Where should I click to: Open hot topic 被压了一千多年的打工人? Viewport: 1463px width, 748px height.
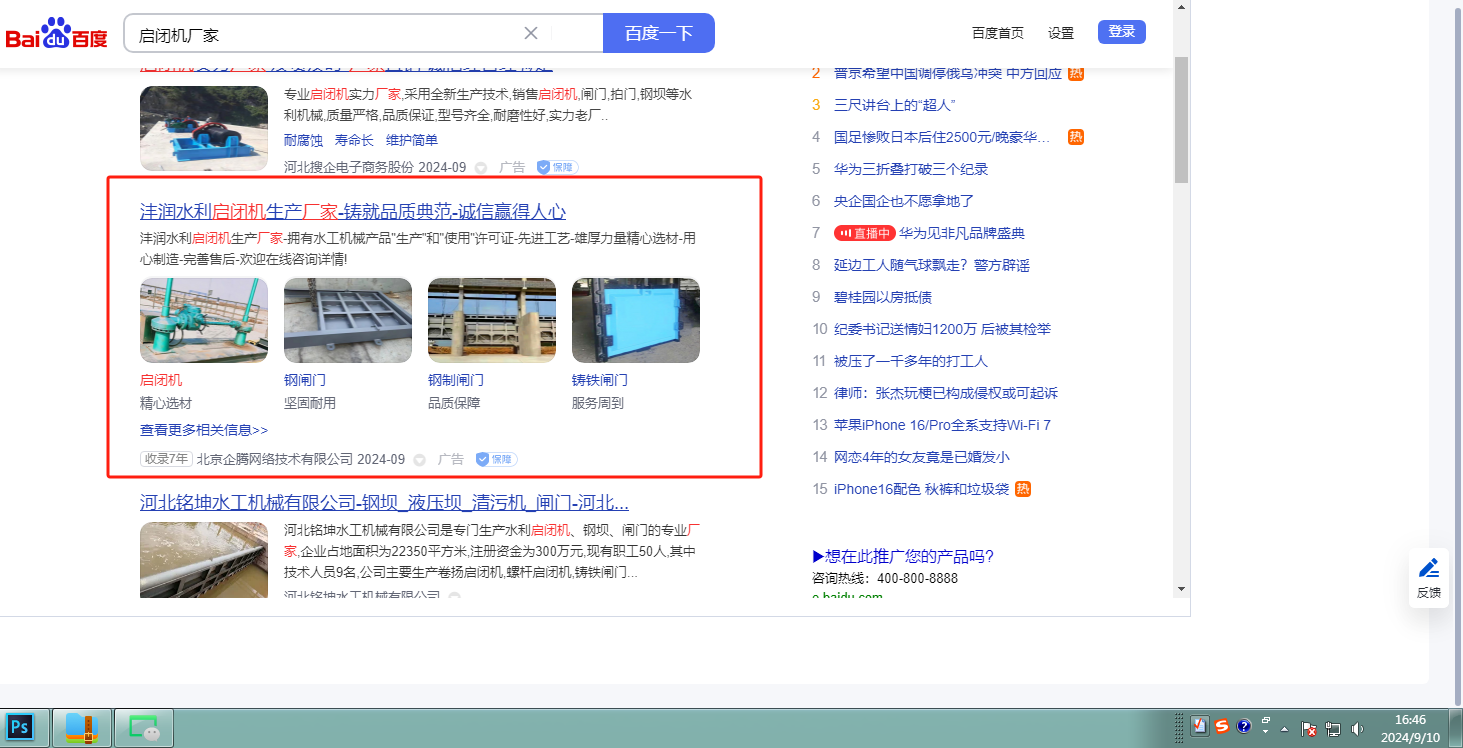click(911, 361)
